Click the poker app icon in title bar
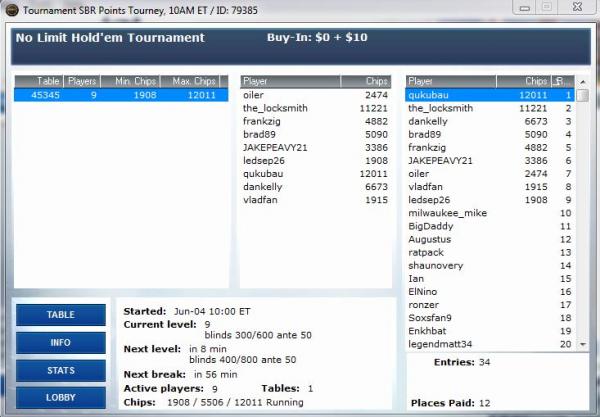This screenshot has width=600, height=417. point(10,9)
